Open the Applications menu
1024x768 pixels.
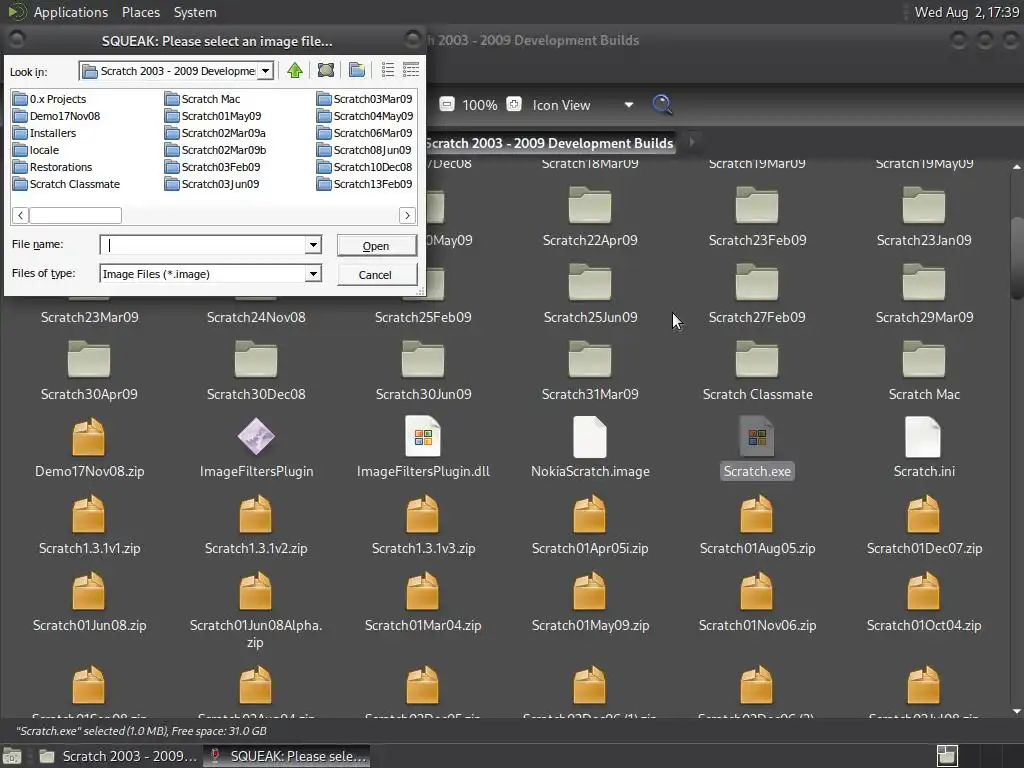[71, 12]
